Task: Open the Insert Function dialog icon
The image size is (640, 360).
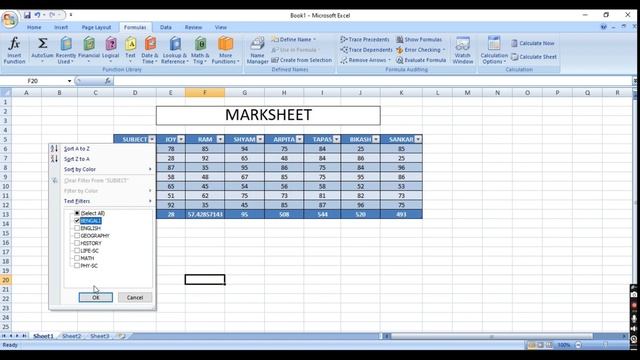Action: [14, 43]
